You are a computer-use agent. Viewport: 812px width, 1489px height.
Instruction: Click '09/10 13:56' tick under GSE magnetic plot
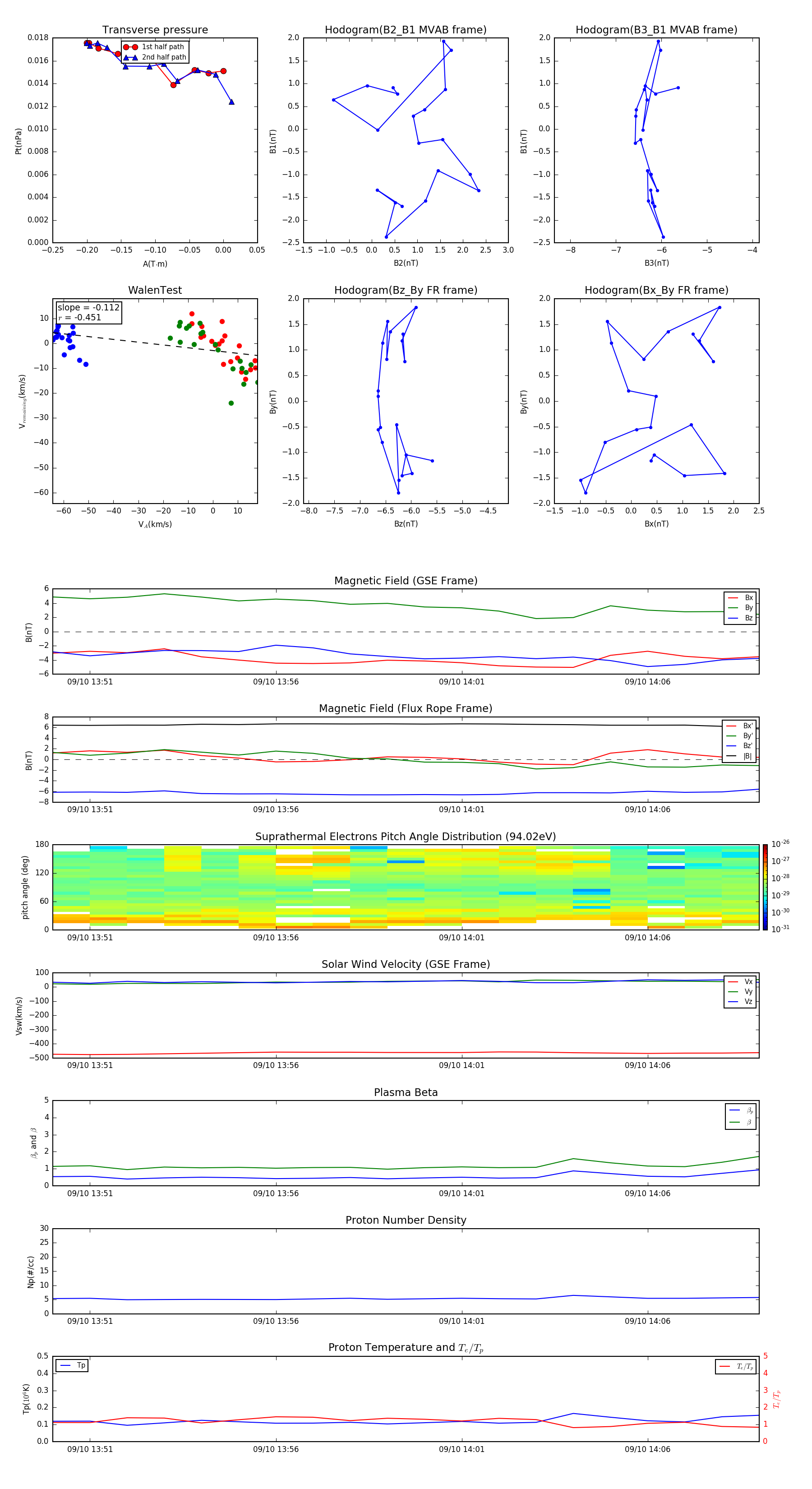pyautogui.click(x=276, y=682)
